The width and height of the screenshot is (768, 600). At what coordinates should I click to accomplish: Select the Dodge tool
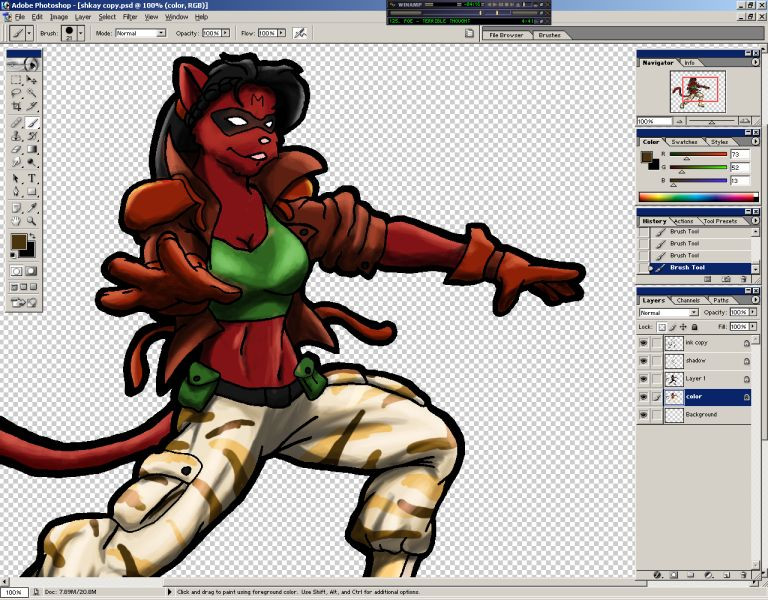(x=31, y=162)
